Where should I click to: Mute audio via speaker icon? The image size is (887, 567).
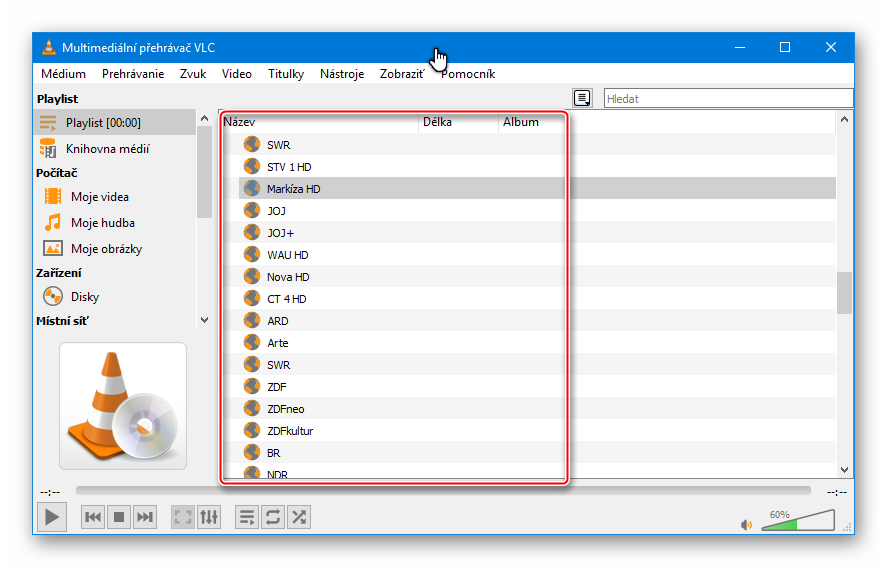(746, 524)
